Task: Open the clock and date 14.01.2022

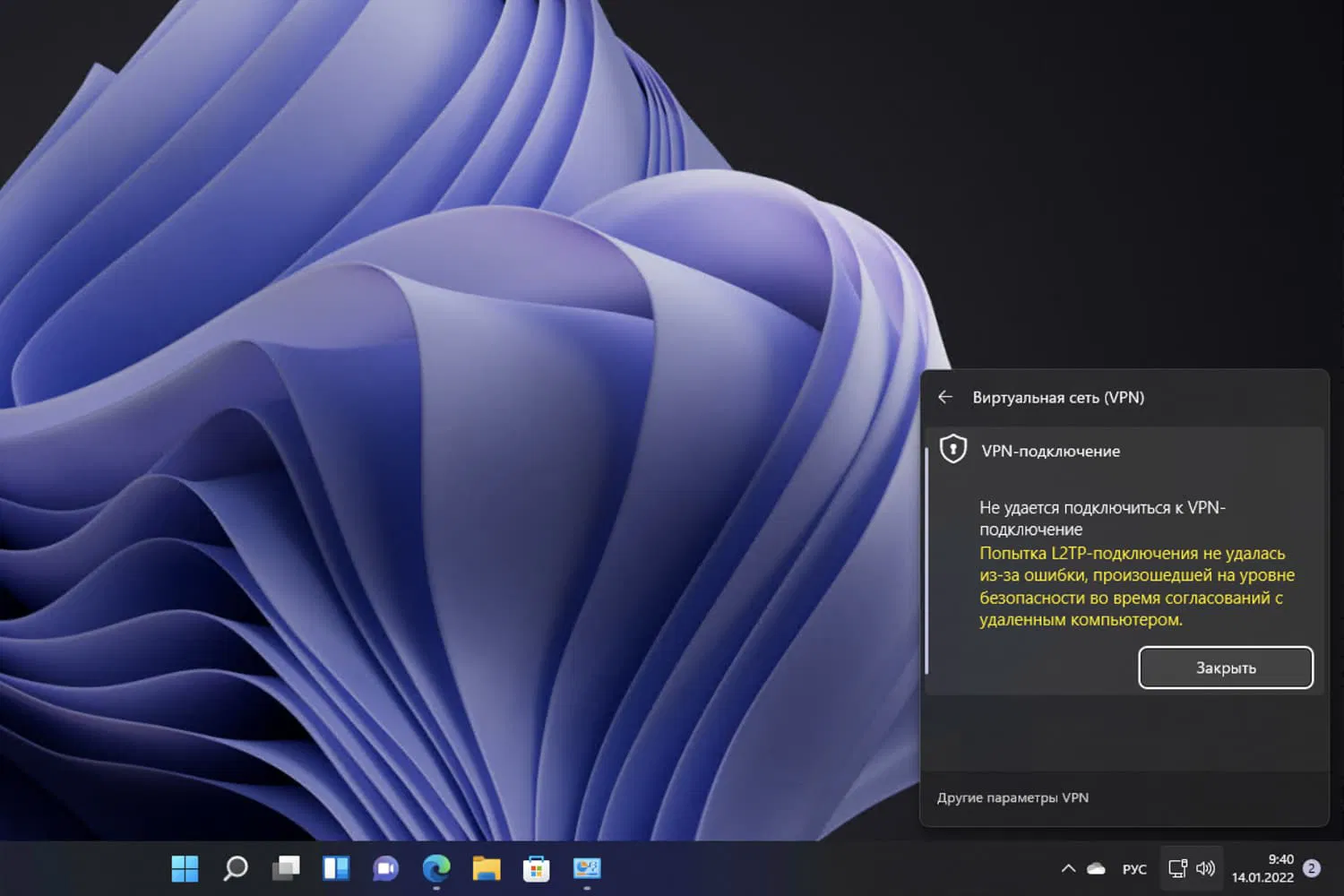Action: (1262, 868)
